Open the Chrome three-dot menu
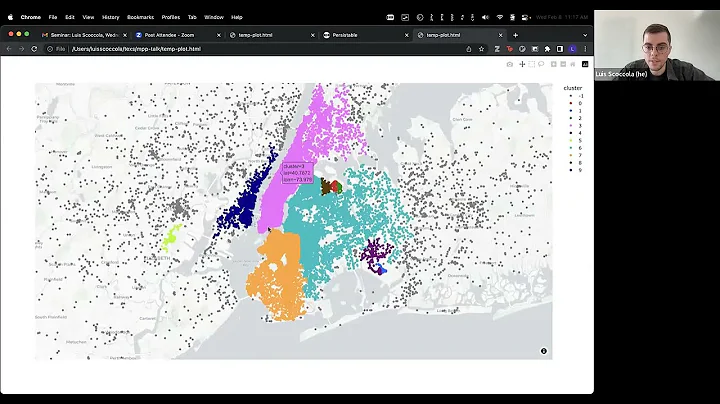This screenshot has height=404, width=720. (x=585, y=49)
